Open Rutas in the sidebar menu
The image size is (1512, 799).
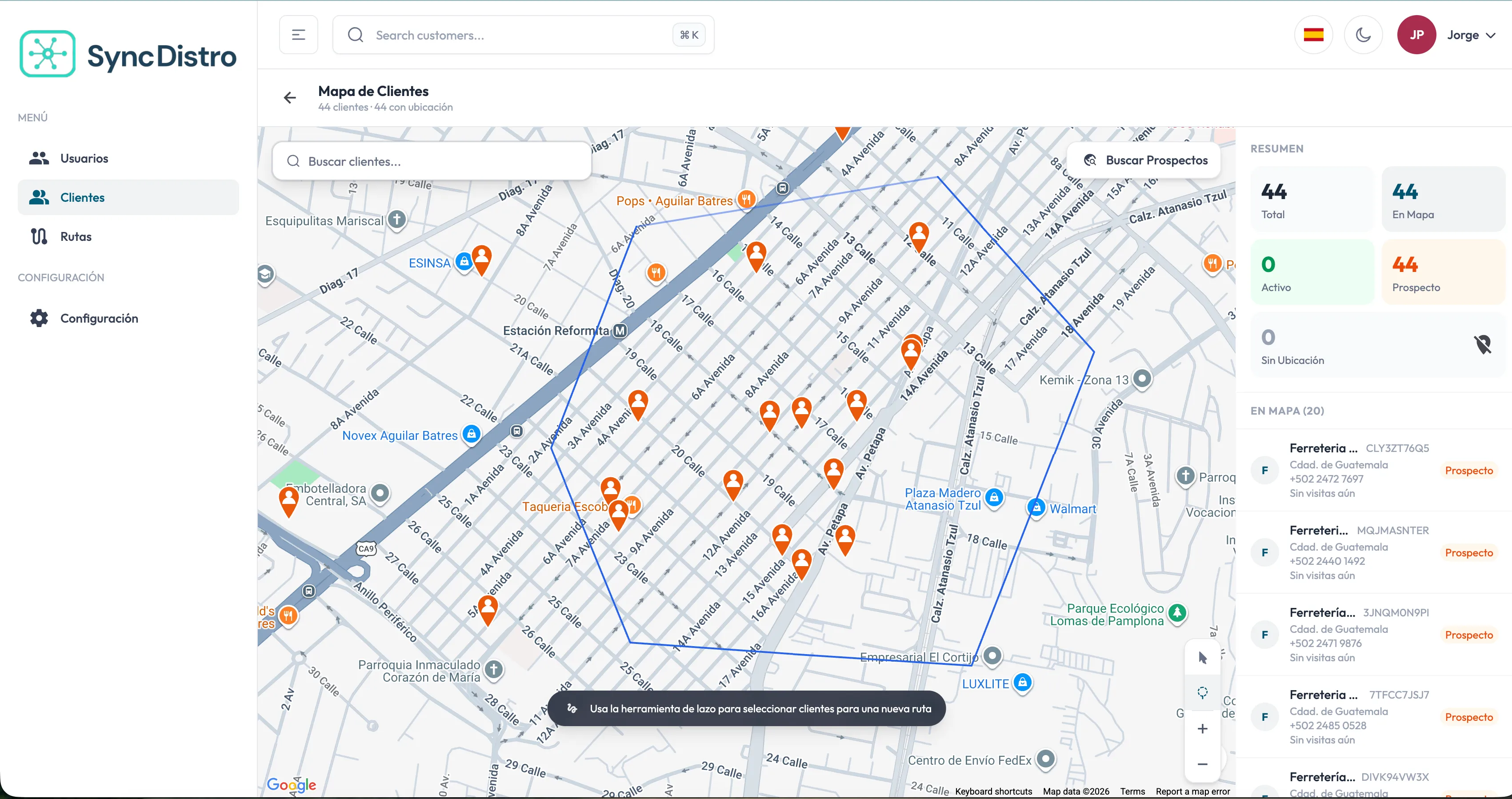coord(128,236)
